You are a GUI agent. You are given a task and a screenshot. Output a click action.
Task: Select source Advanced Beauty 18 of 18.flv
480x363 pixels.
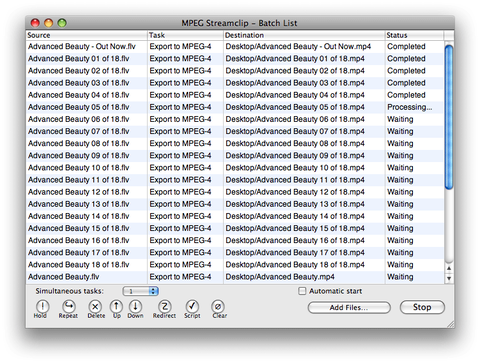pyautogui.click(x=79, y=265)
